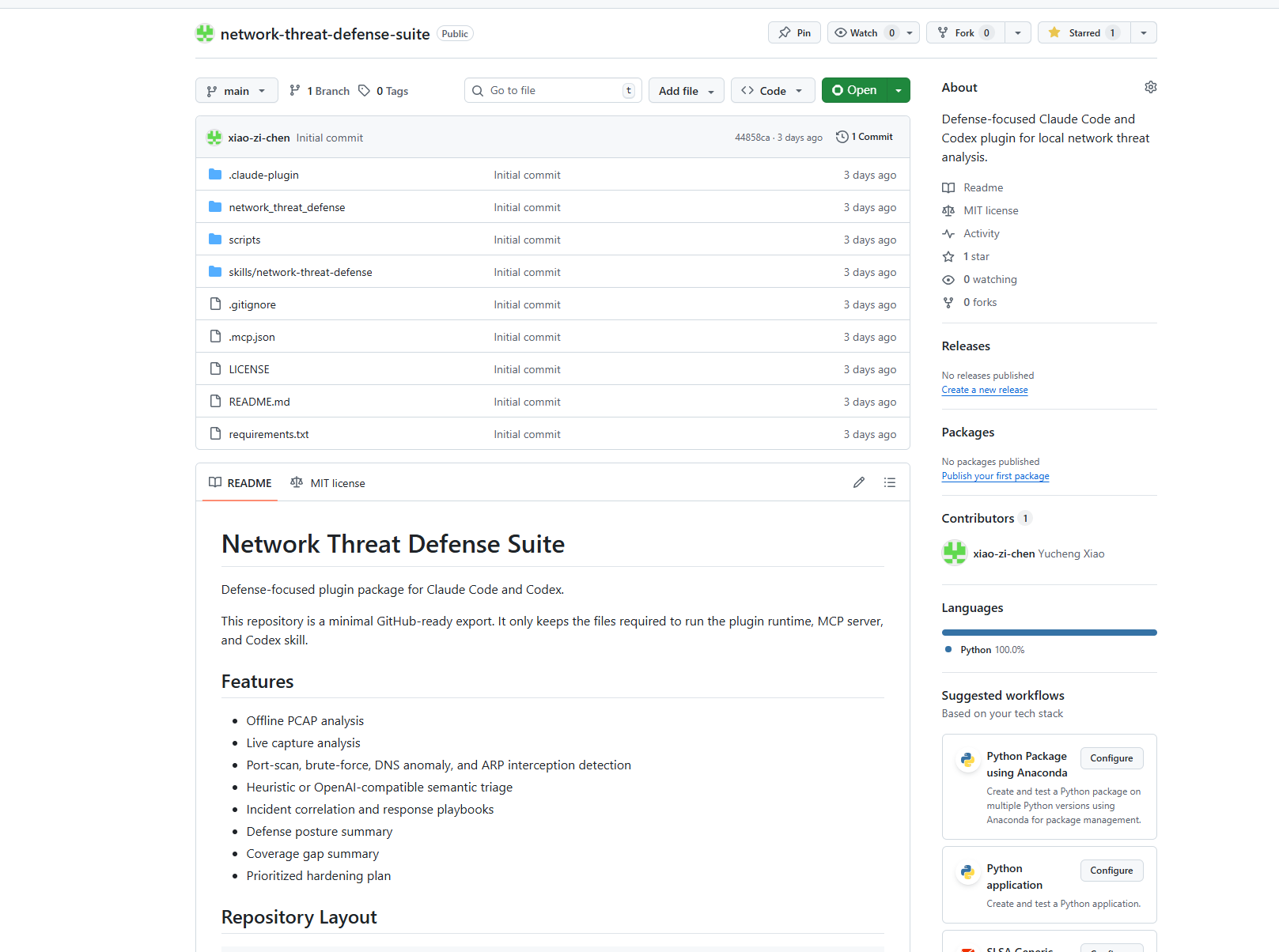Open the About section settings gear
Viewport: 1279px width, 952px height.
pyautogui.click(x=1150, y=87)
